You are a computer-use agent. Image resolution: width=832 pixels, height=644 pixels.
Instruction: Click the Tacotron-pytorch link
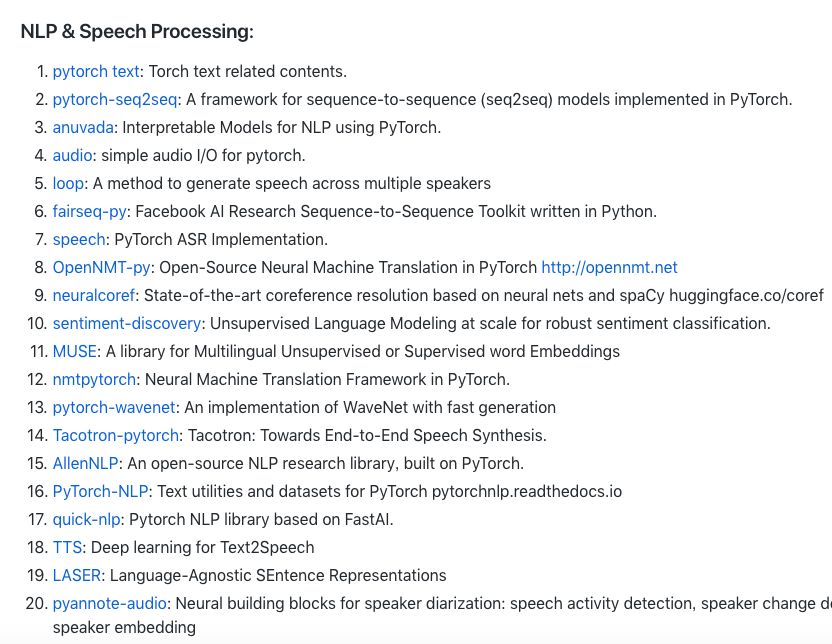[x=116, y=436]
